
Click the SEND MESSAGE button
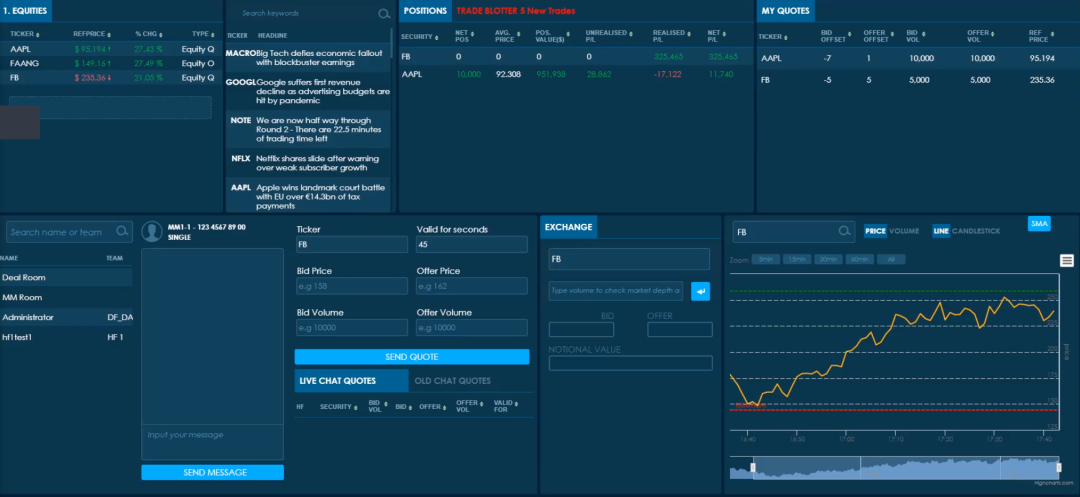point(213,472)
